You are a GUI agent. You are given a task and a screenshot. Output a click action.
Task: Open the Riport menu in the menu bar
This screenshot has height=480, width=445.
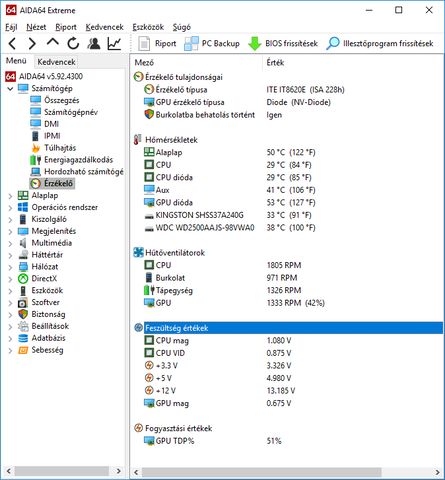(66, 27)
